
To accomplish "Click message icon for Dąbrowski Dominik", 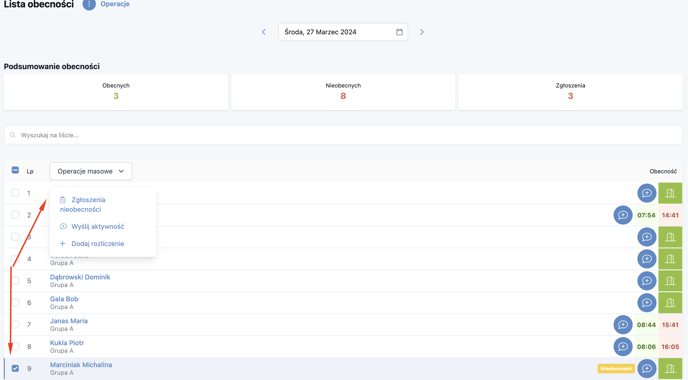I will tap(647, 281).
